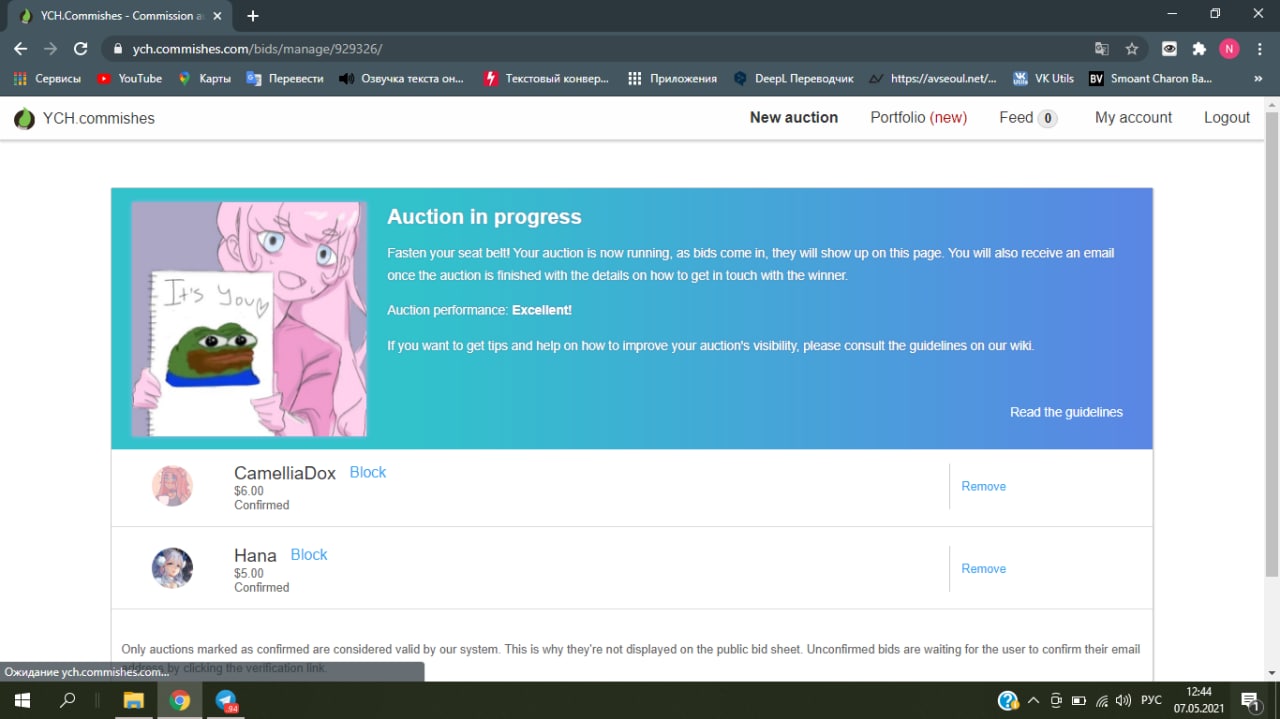
Task: Click the CamelliaDox bidder name
Action: tap(285, 473)
